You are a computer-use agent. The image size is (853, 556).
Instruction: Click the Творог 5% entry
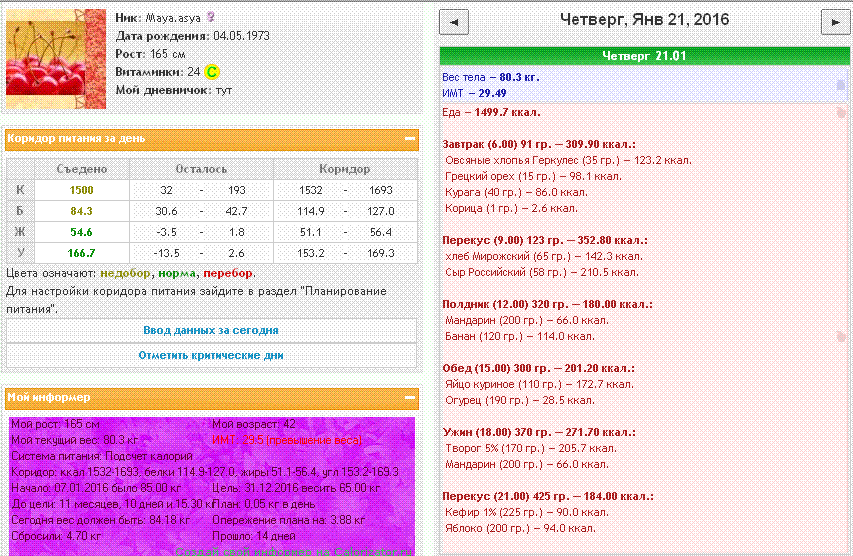tap(531, 448)
